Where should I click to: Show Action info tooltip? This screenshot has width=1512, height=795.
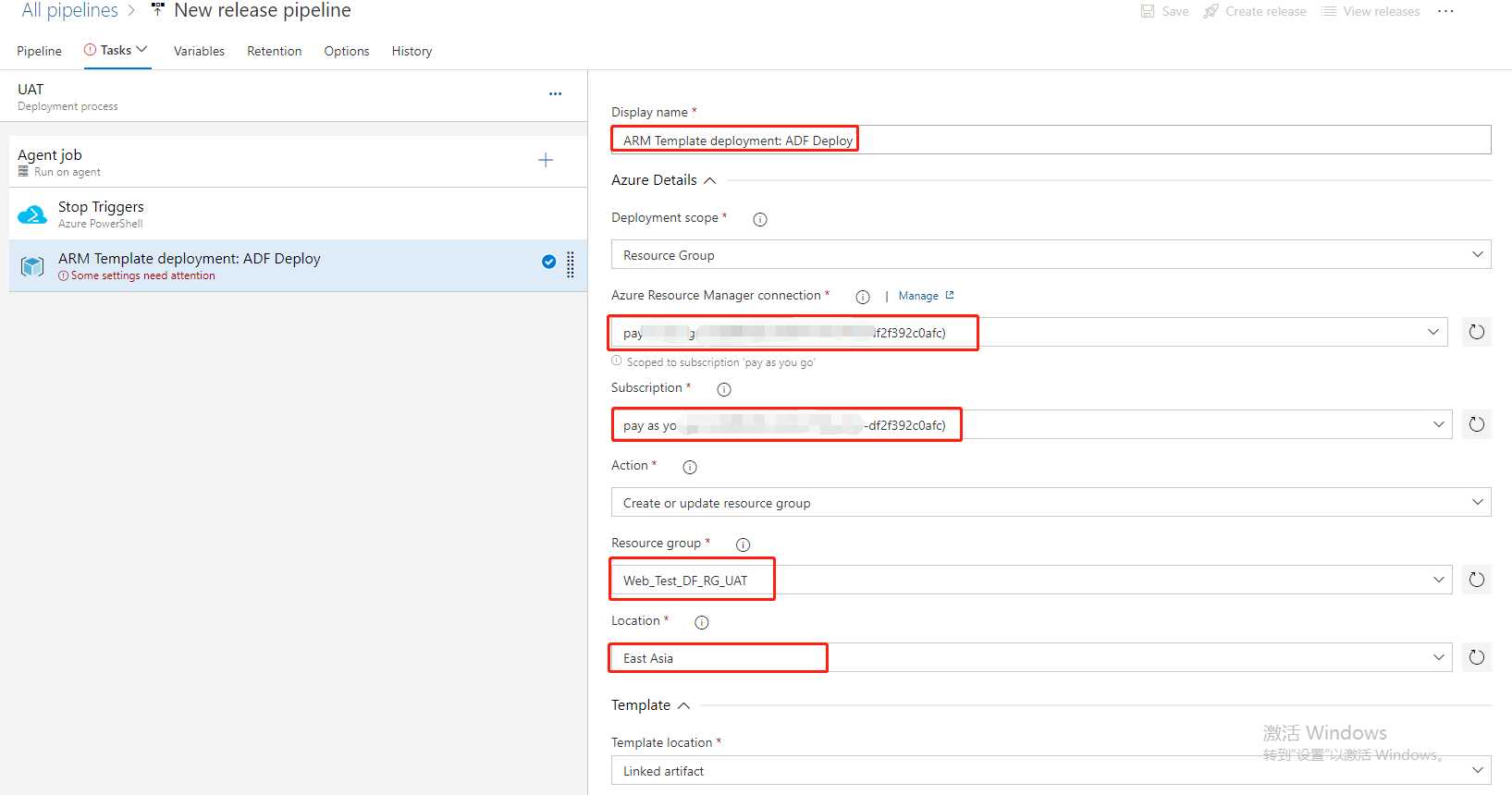point(690,467)
